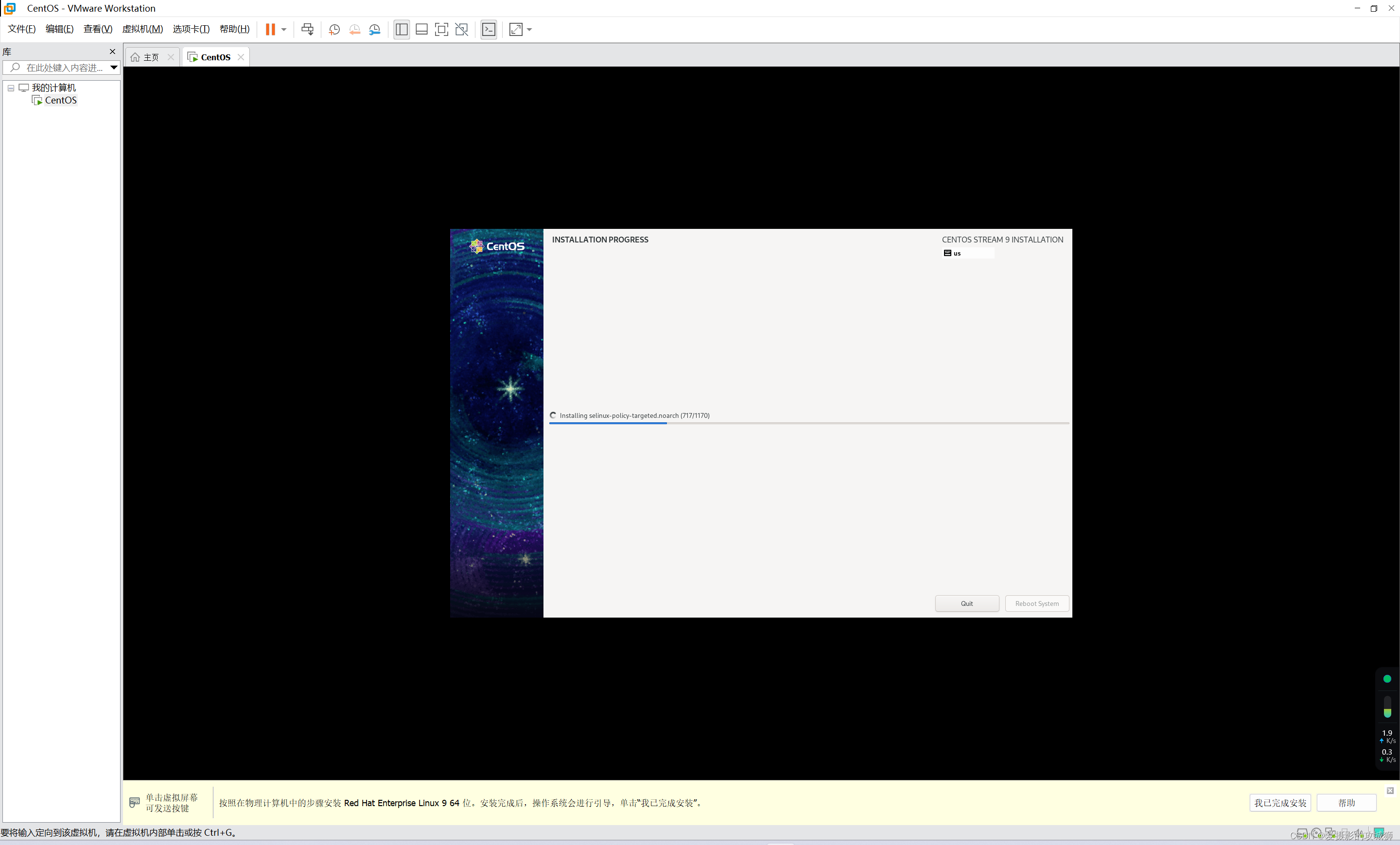Toggle the thumbnail bar view button
This screenshot has width=1400, height=845.
421,30
